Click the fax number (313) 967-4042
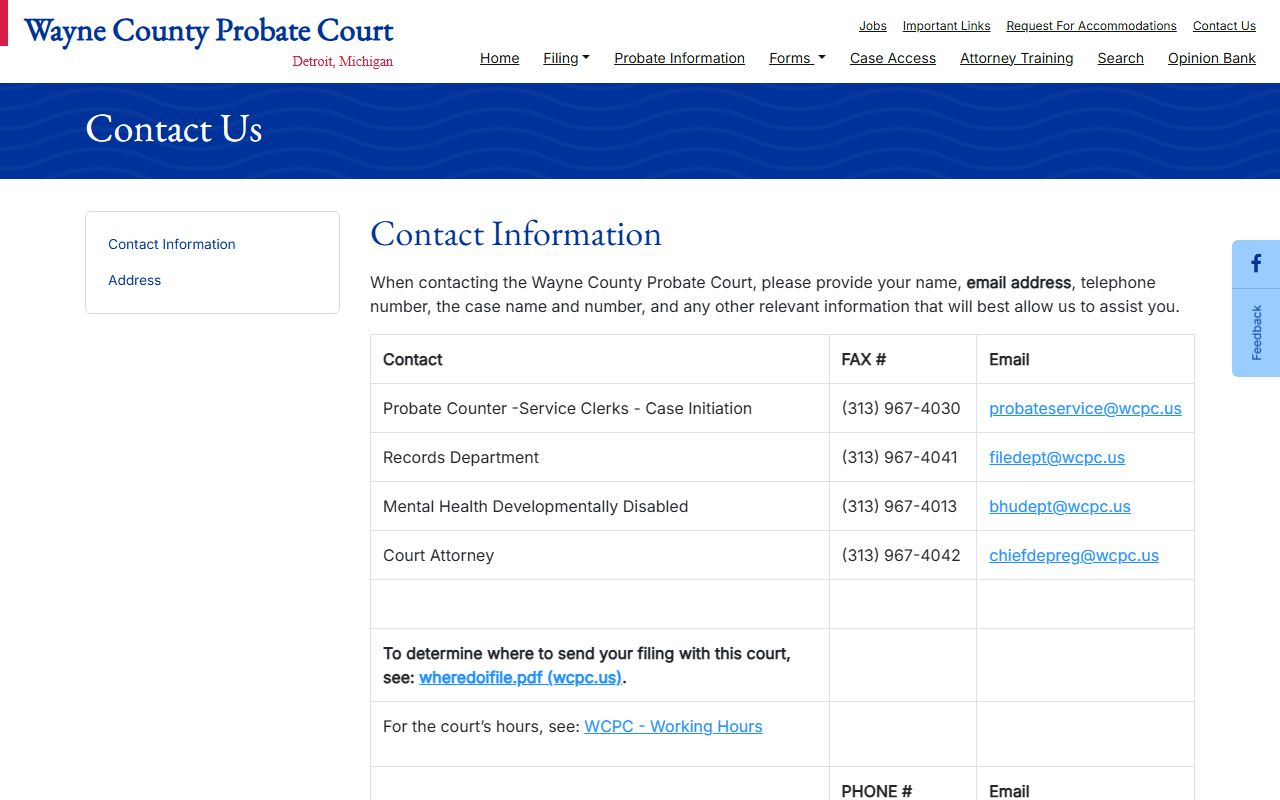Screen dimensions: 1280x800 pyautogui.click(x=901, y=555)
